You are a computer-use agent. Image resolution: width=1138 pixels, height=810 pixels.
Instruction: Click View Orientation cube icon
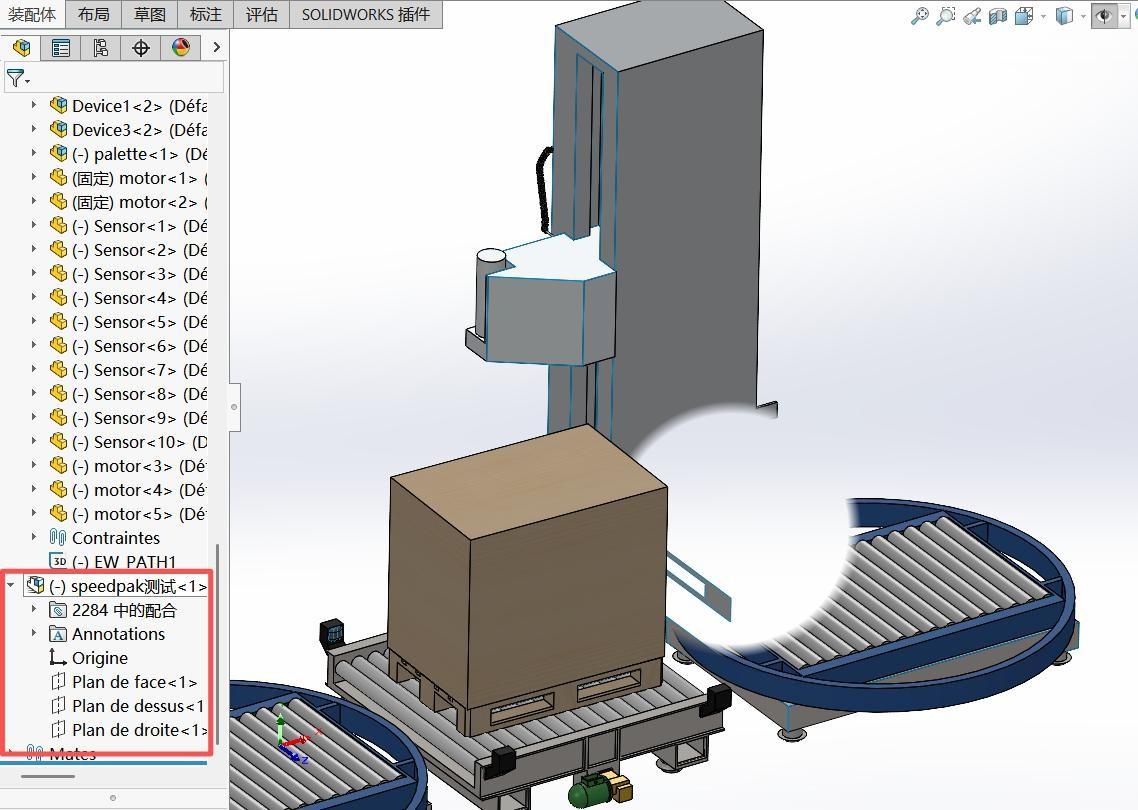(1024, 16)
